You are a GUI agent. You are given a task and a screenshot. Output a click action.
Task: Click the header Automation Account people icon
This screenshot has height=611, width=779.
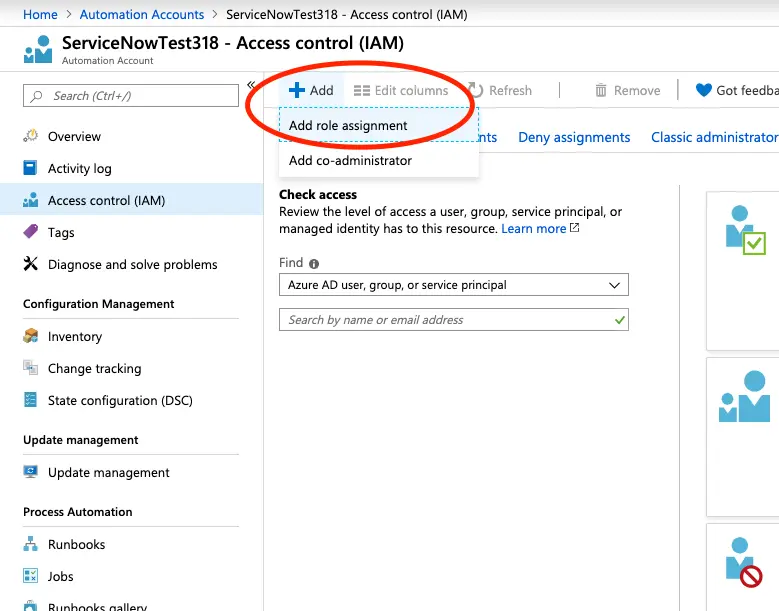point(38,49)
